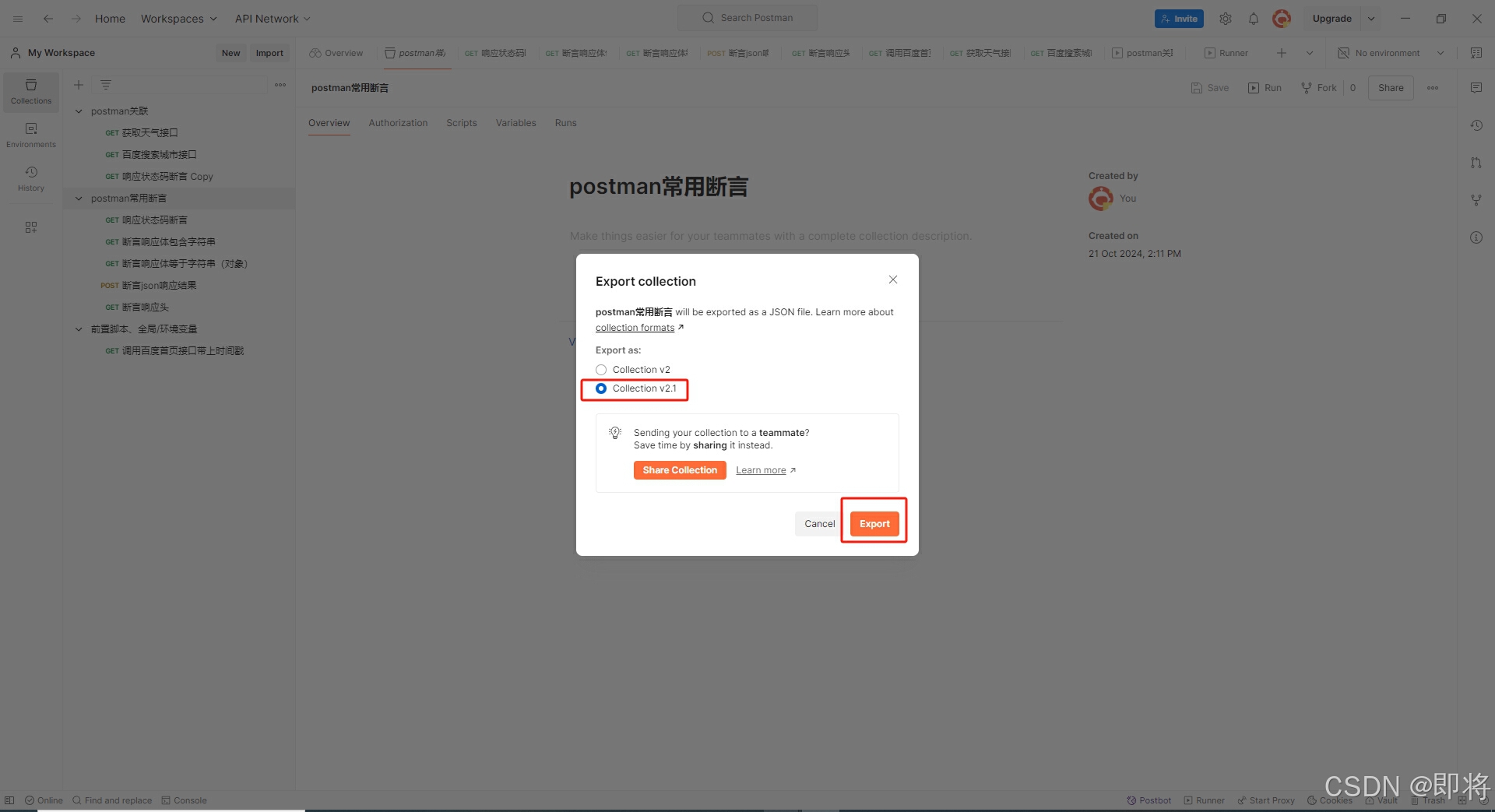Go forward with the right arrow

tap(76, 19)
